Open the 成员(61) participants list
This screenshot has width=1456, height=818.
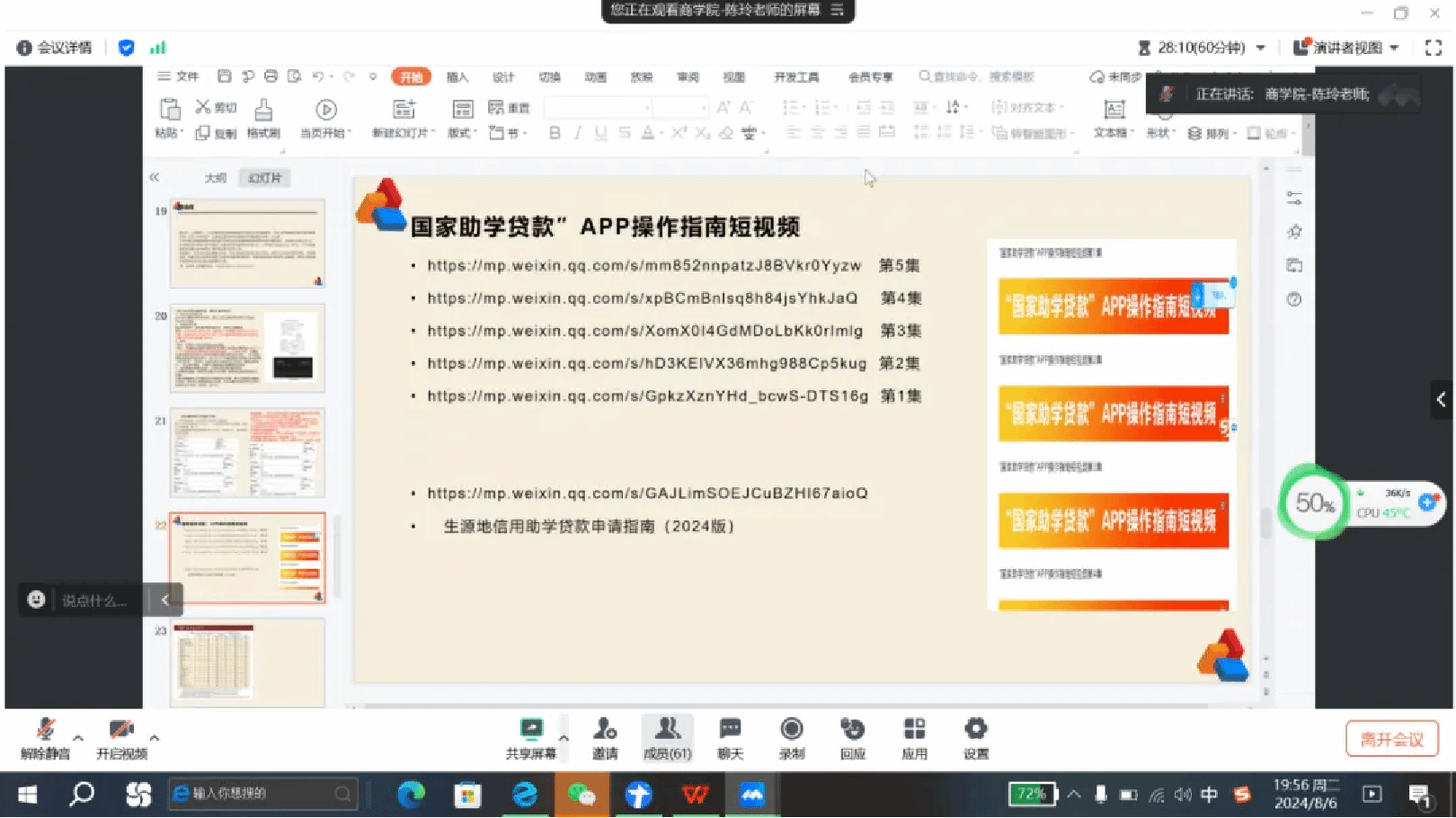click(667, 738)
